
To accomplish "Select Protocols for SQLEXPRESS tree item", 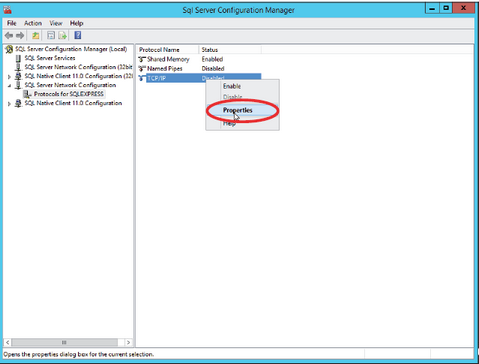I will pos(69,94).
